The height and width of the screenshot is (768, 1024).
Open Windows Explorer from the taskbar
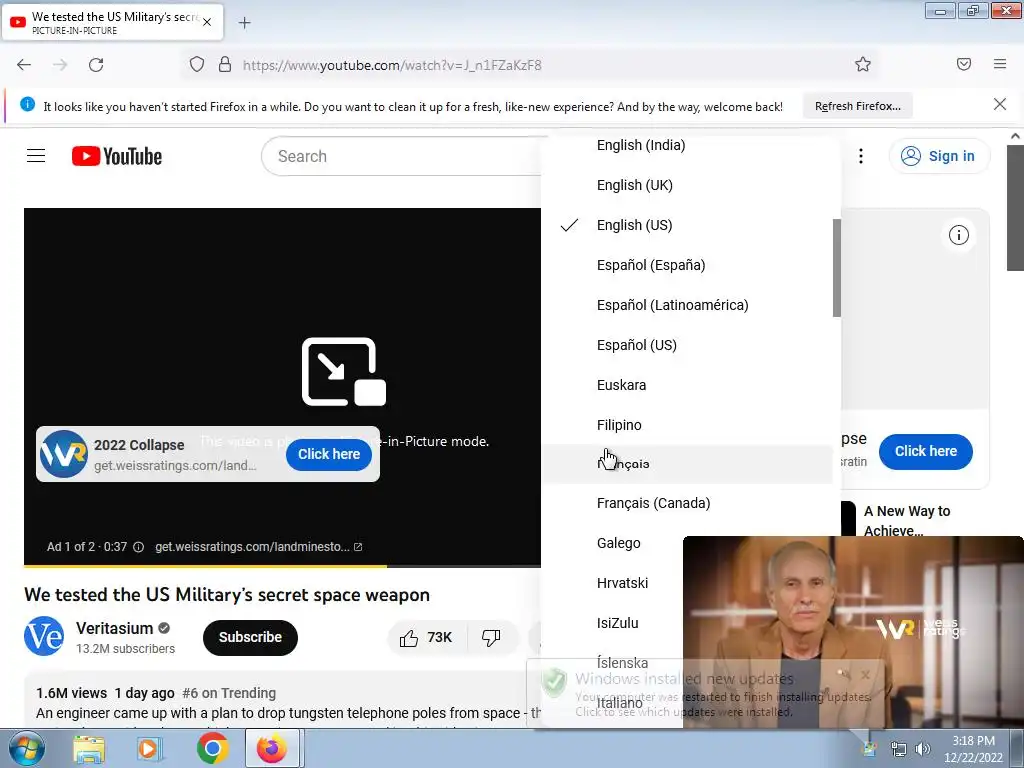click(x=89, y=748)
